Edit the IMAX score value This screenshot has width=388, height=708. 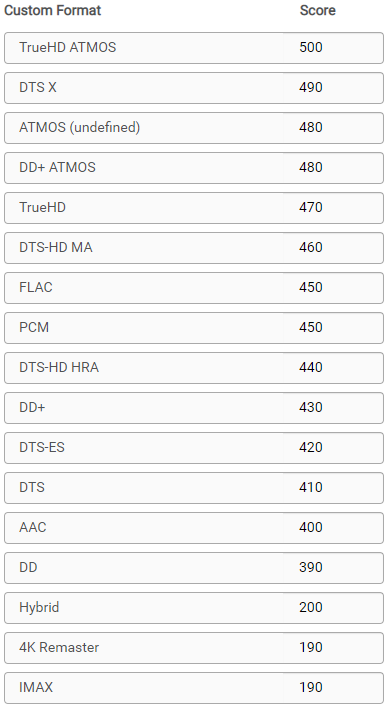point(333,688)
